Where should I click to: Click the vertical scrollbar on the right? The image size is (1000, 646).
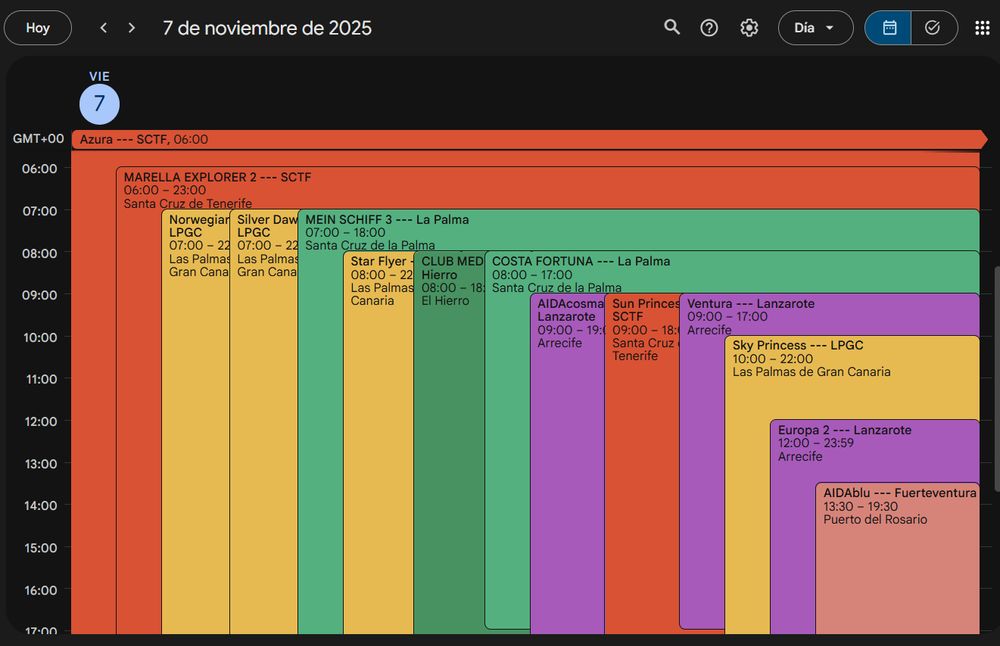996,379
